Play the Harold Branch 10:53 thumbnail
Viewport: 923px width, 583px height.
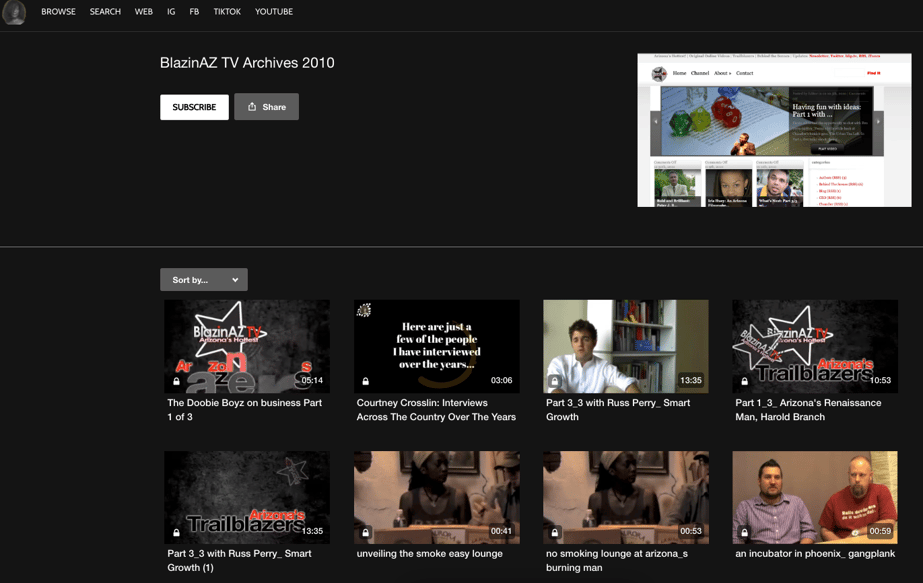click(815, 346)
